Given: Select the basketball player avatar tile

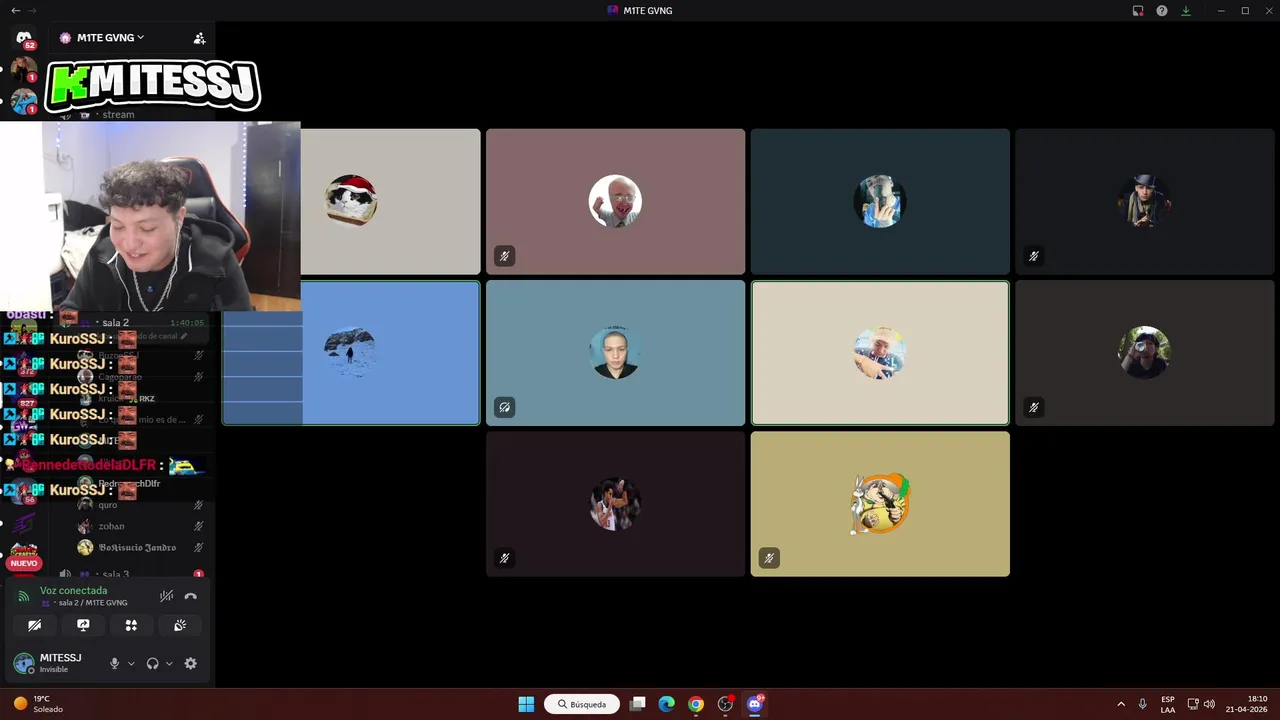Looking at the screenshot, I should 615,504.
